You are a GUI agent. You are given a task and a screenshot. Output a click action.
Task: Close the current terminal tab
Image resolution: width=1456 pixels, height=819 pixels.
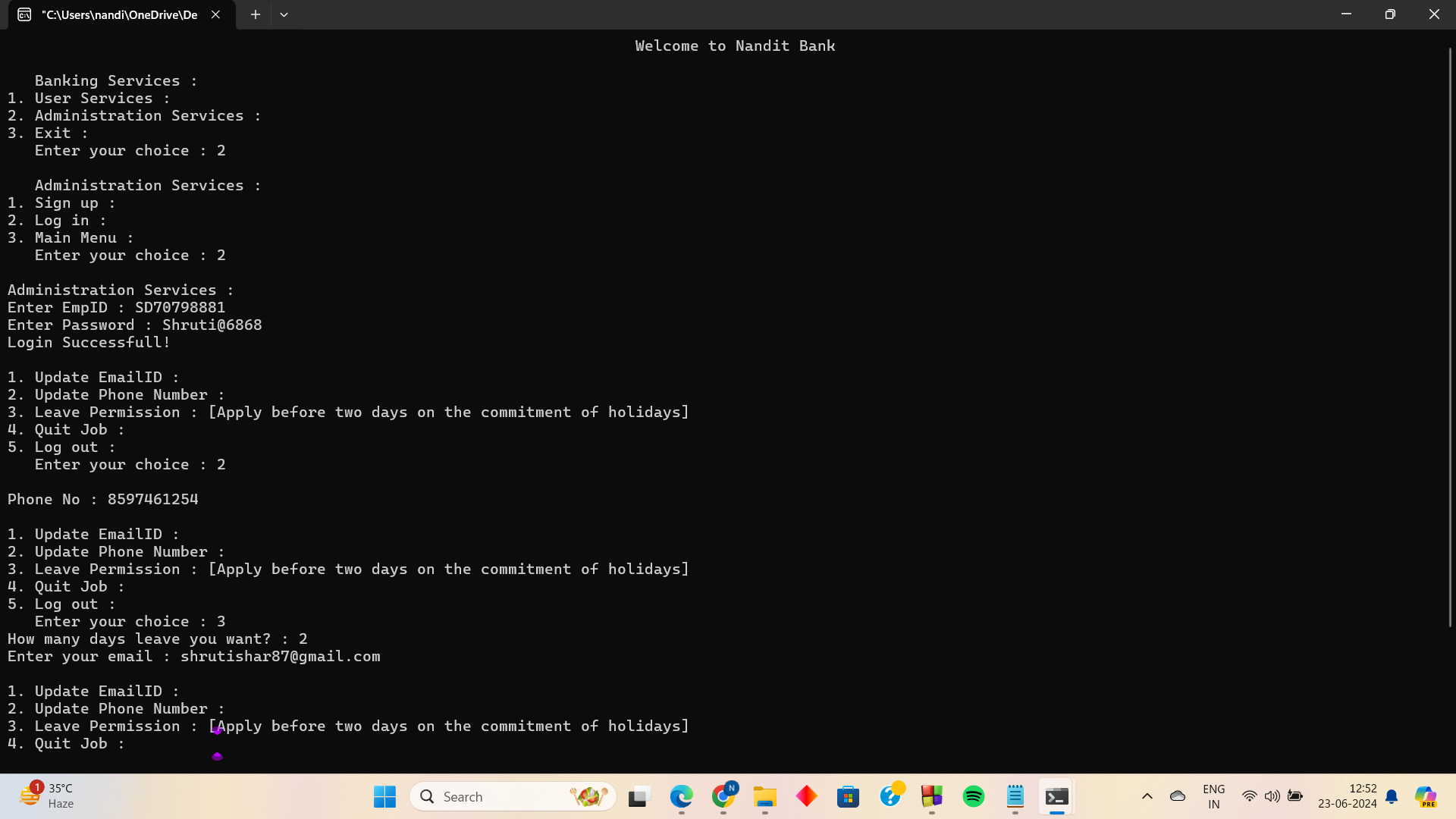pyautogui.click(x=215, y=14)
